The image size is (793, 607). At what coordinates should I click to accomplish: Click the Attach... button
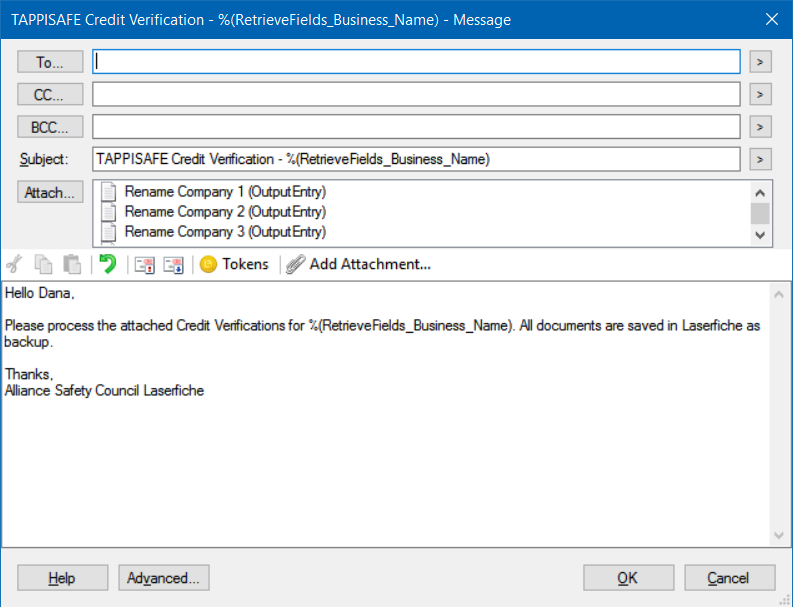pyautogui.click(x=50, y=192)
